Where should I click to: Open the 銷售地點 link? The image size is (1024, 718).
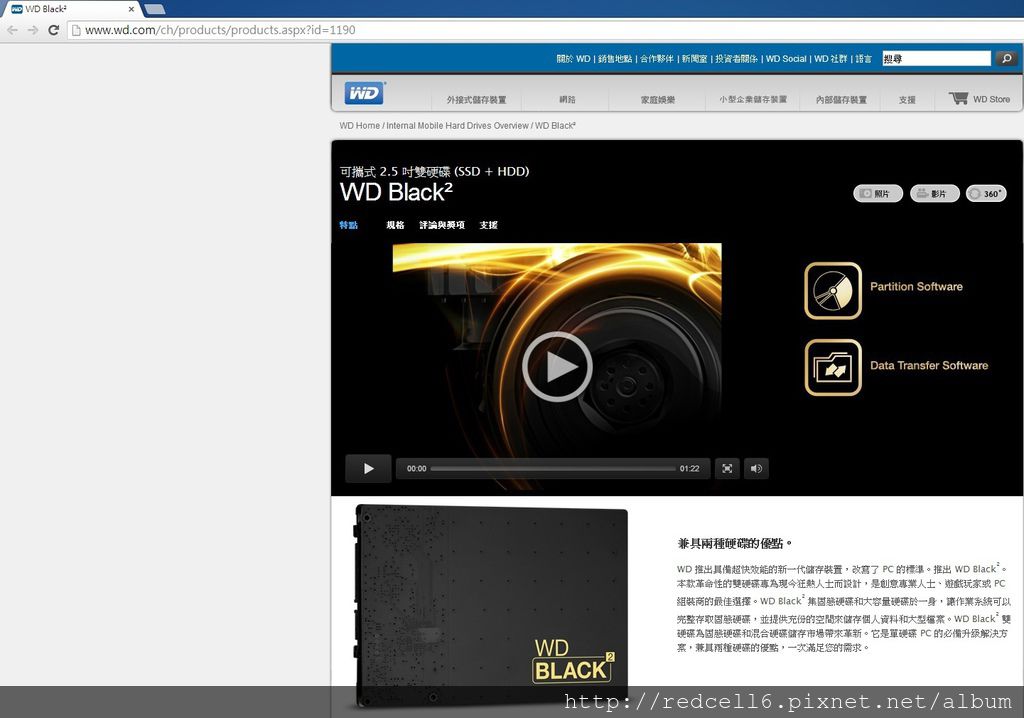click(x=615, y=59)
